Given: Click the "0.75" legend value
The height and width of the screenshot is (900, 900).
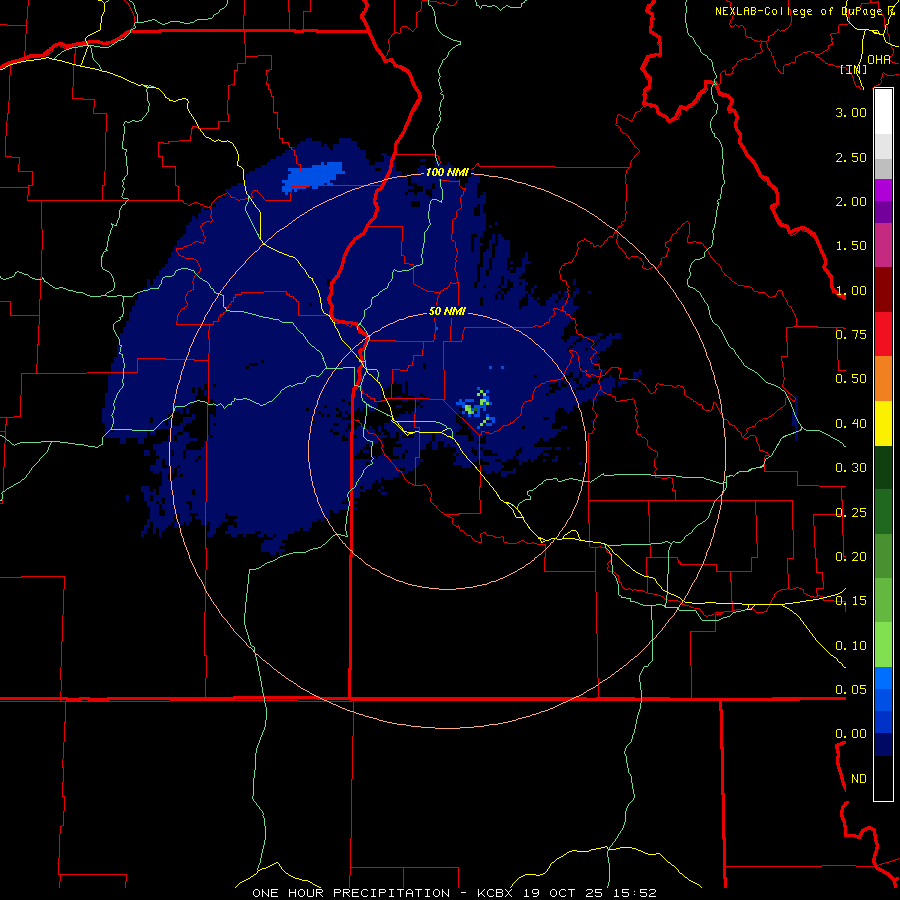Looking at the screenshot, I should 851,335.
